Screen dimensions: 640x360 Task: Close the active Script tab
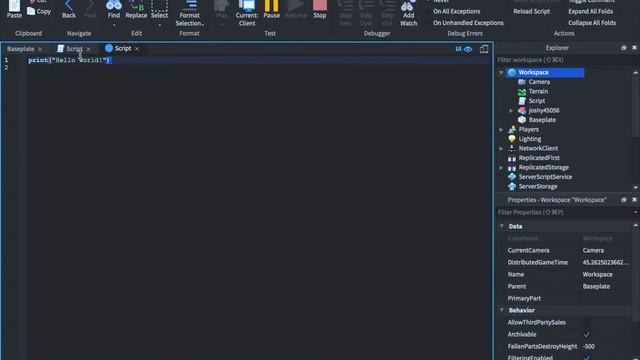tap(137, 49)
